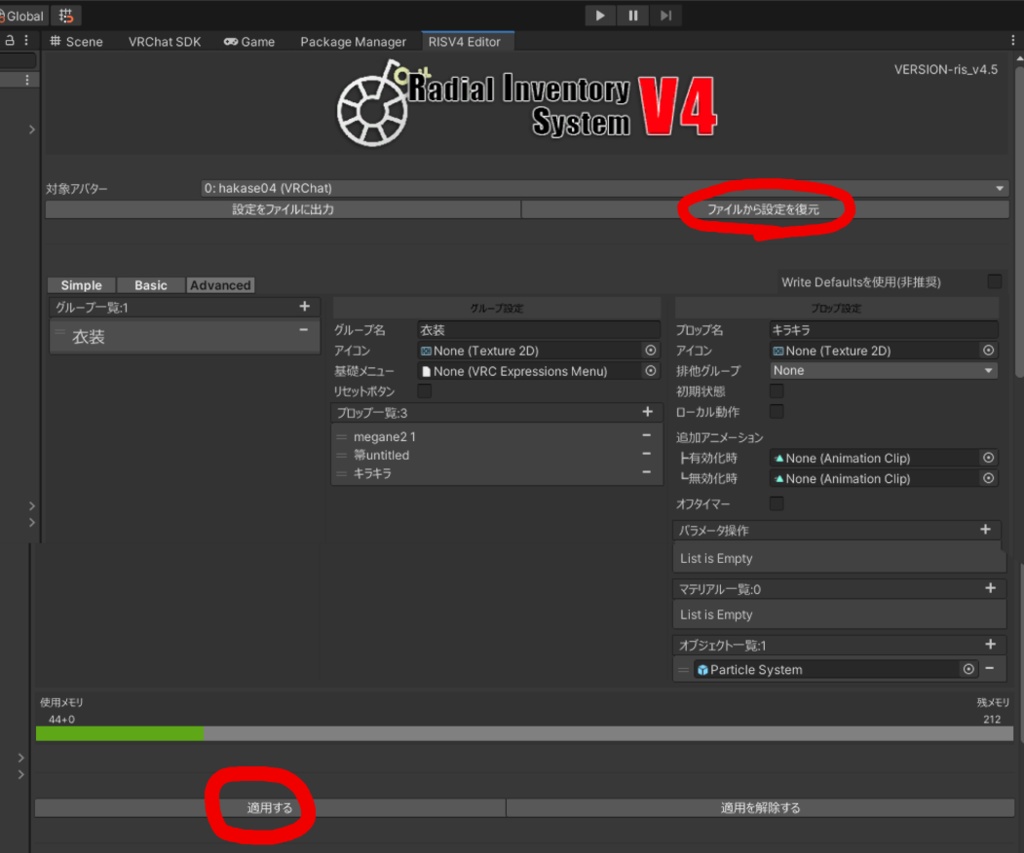Pick an animation clip for 有効化時
This screenshot has width=1024, height=853.
click(x=989, y=458)
